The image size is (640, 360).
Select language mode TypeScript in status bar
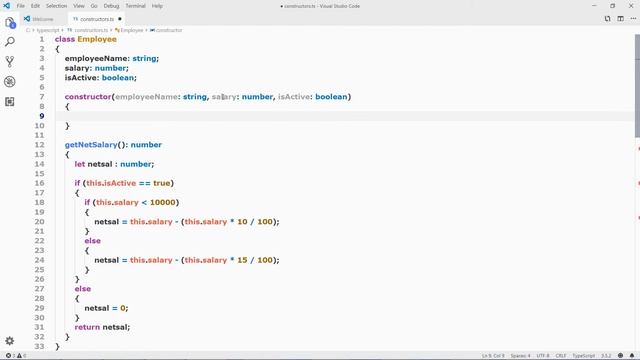point(583,356)
